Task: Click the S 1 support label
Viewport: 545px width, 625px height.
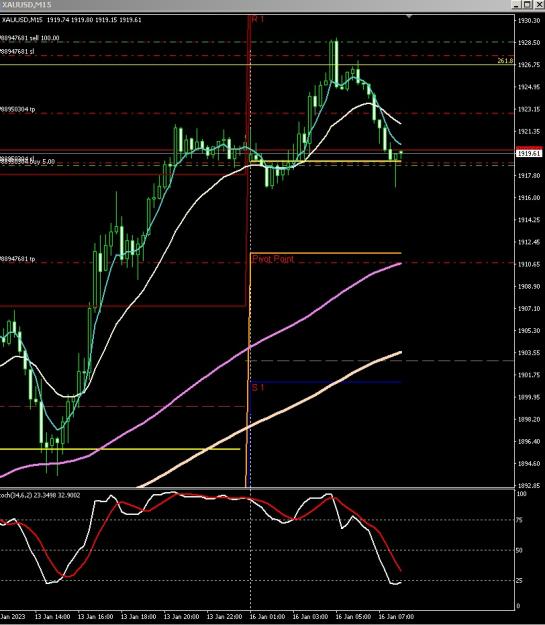Action: click(x=258, y=387)
